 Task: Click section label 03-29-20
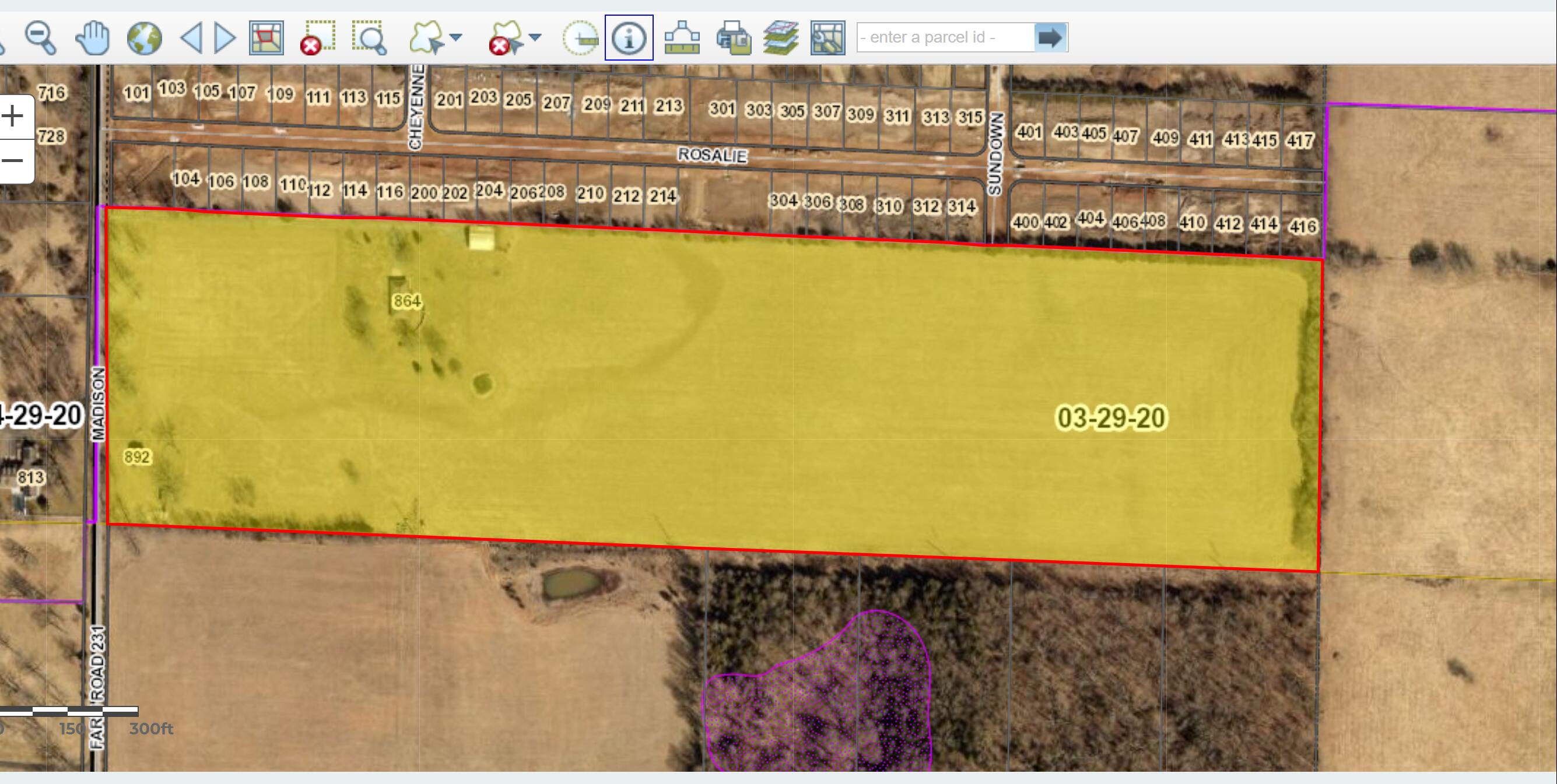[1111, 418]
